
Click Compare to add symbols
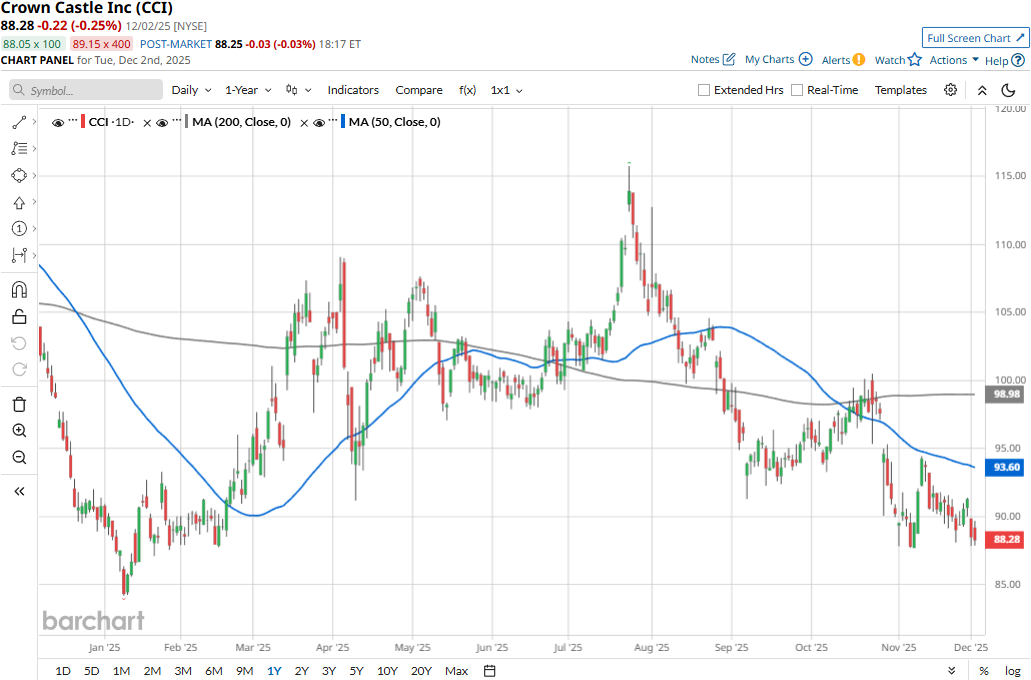(x=419, y=90)
